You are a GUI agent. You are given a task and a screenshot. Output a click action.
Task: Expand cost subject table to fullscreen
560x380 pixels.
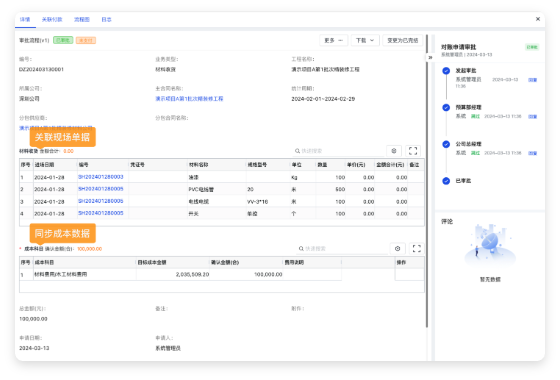pyautogui.click(x=416, y=249)
